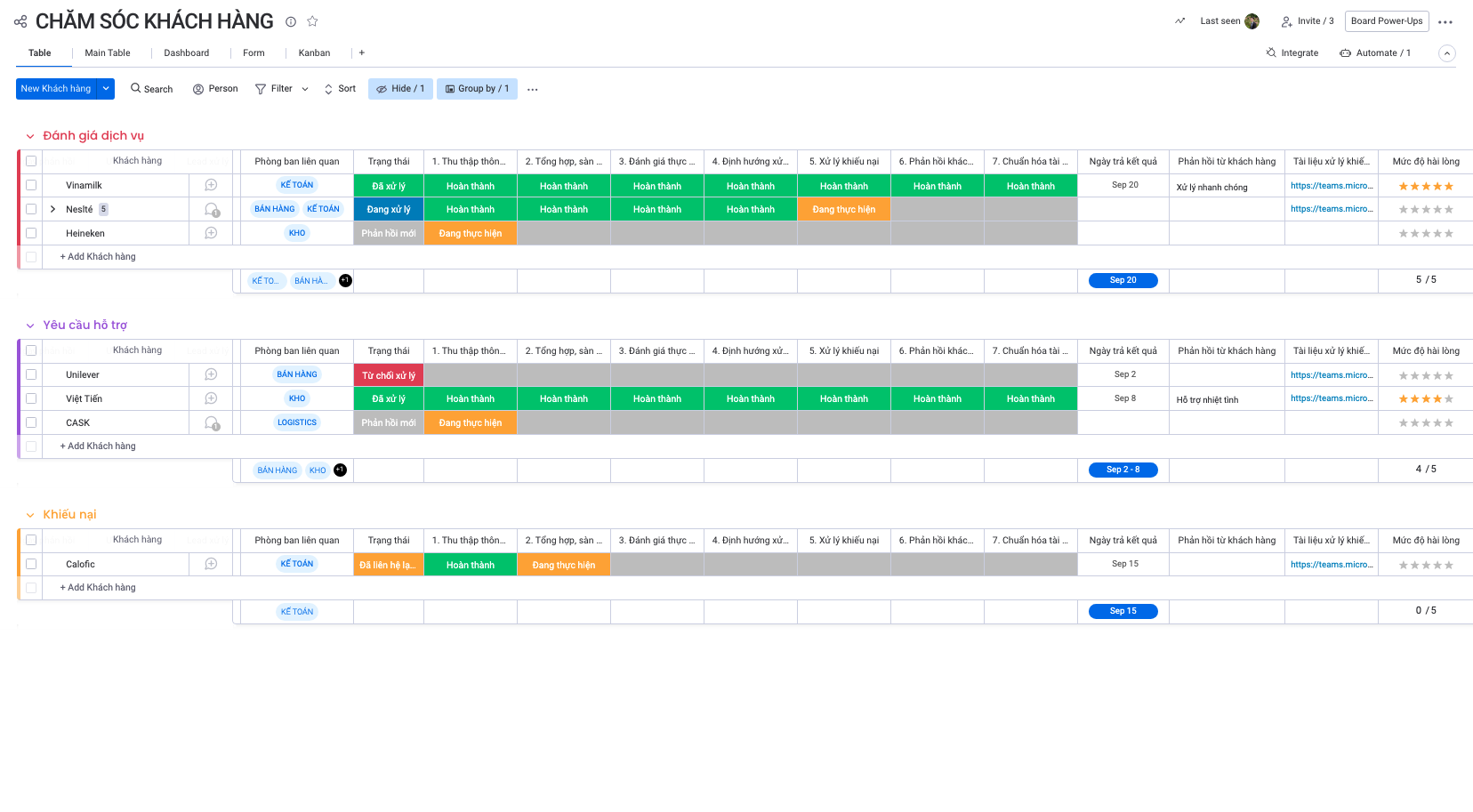Open New Khách hàng dropdown arrow
This screenshot has width=1473, height=812.
click(106, 89)
